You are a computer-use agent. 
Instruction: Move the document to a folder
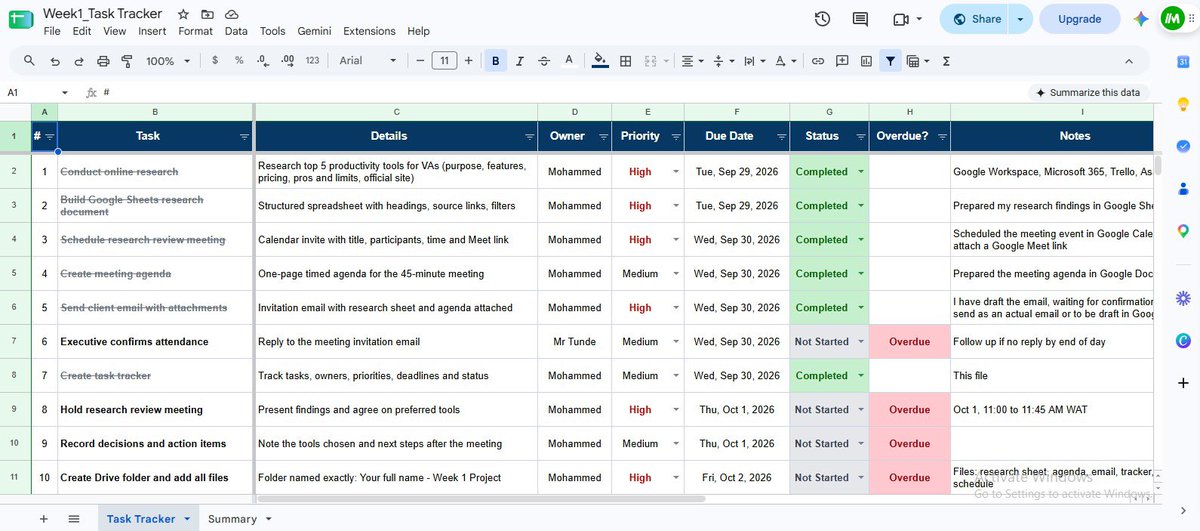click(207, 15)
